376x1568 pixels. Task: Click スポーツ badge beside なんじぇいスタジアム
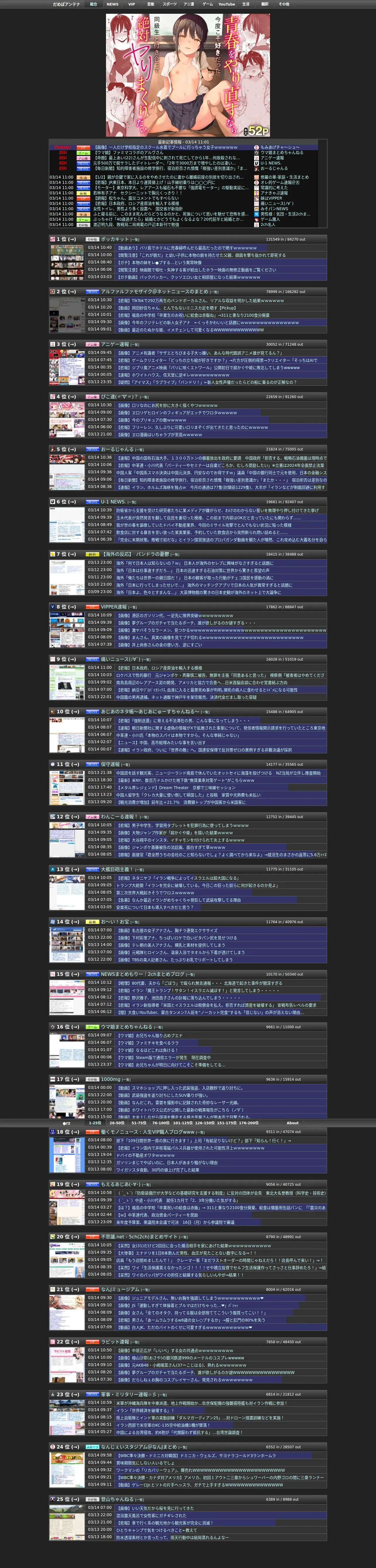[x=92, y=1447]
